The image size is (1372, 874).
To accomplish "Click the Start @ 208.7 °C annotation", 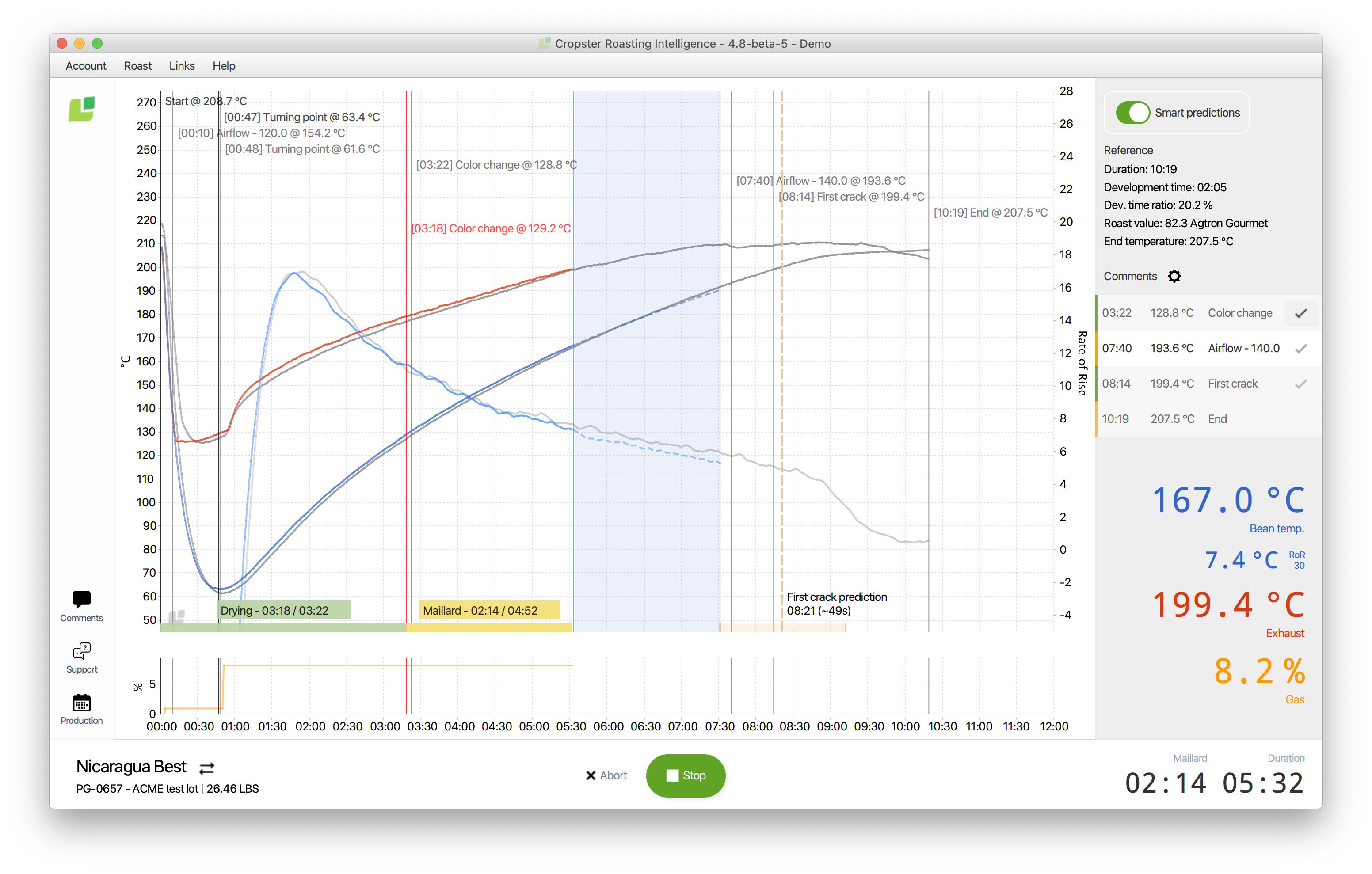I will click(x=206, y=101).
